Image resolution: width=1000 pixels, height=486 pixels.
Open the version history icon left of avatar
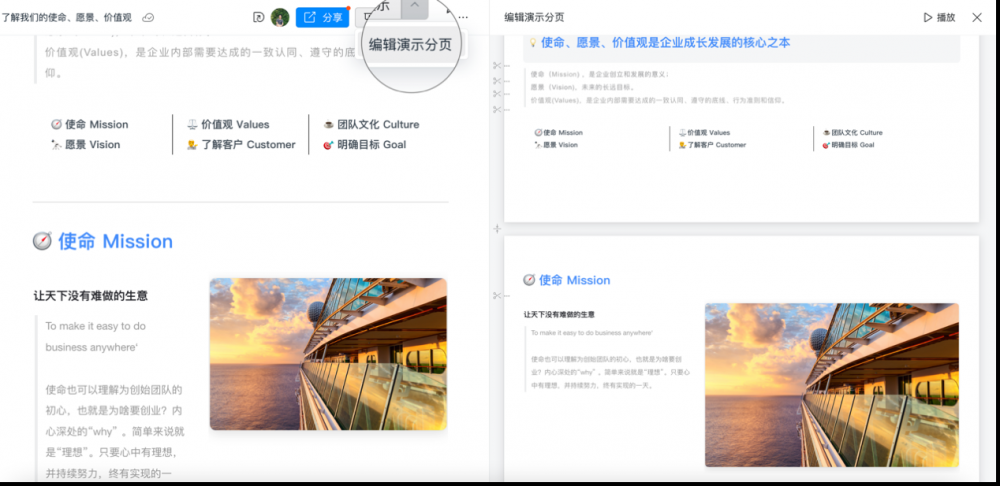point(258,17)
